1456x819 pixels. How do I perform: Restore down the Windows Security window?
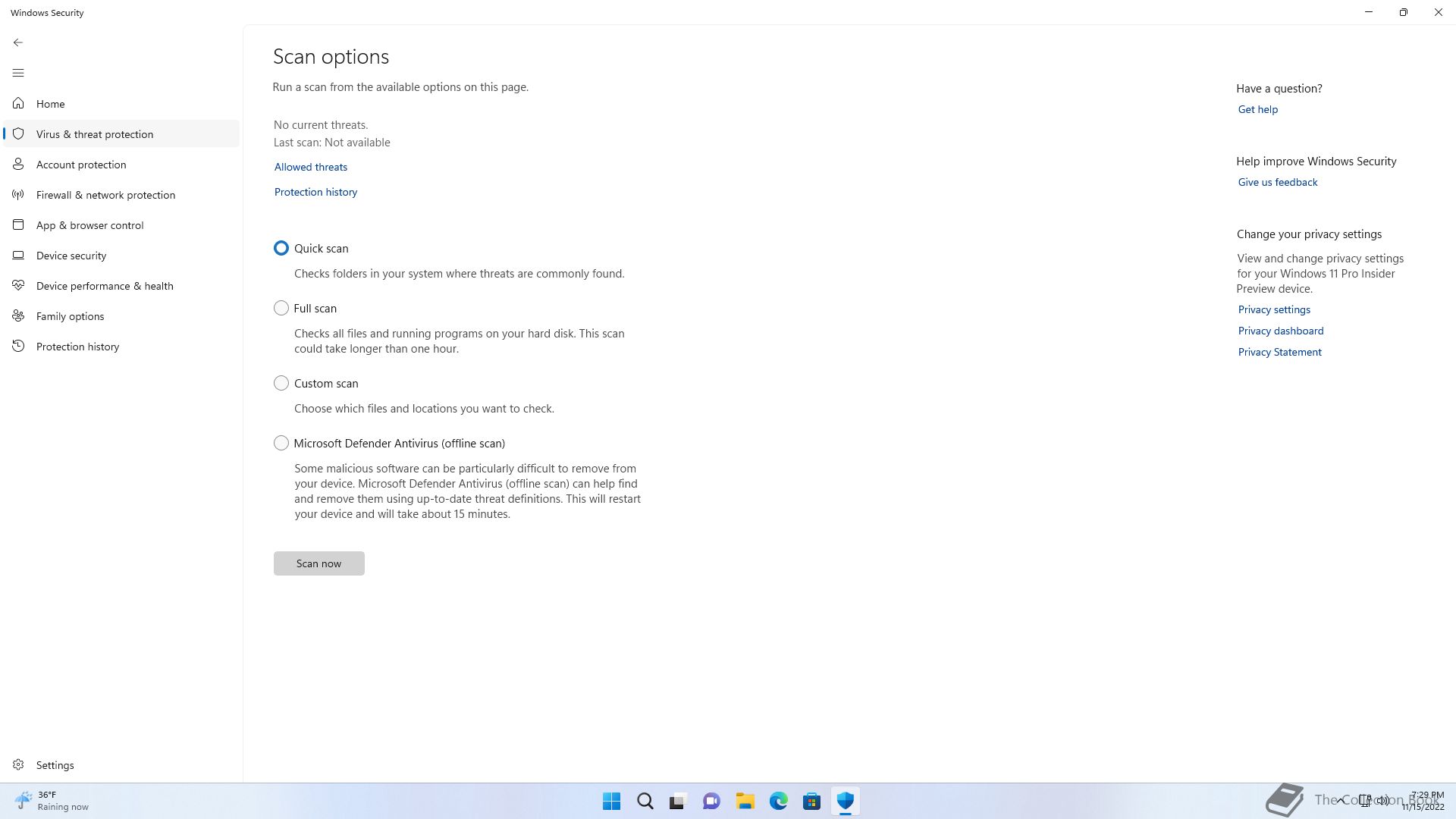tap(1403, 12)
